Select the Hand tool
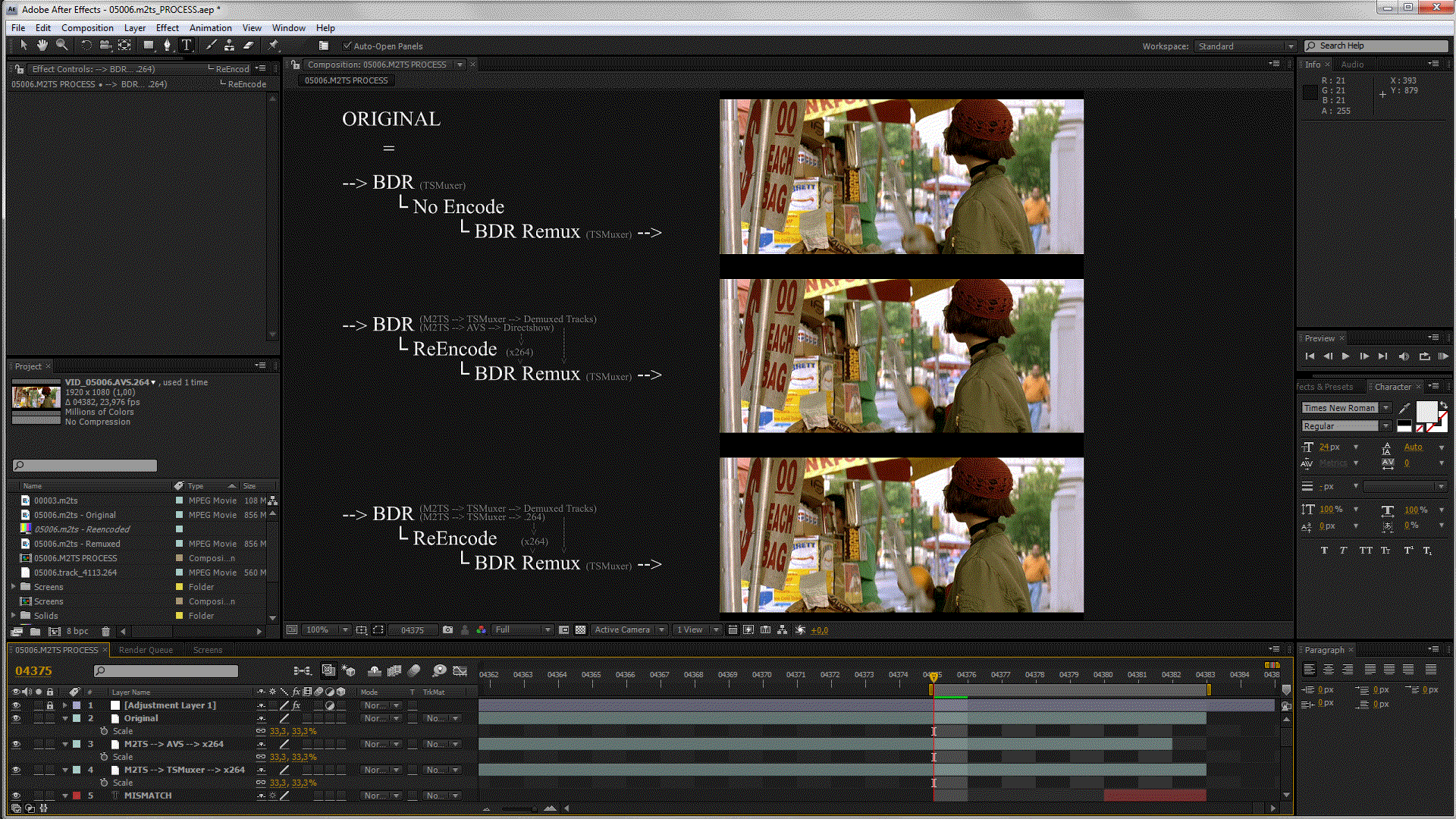Screen dimensions: 1456x819 coord(42,45)
